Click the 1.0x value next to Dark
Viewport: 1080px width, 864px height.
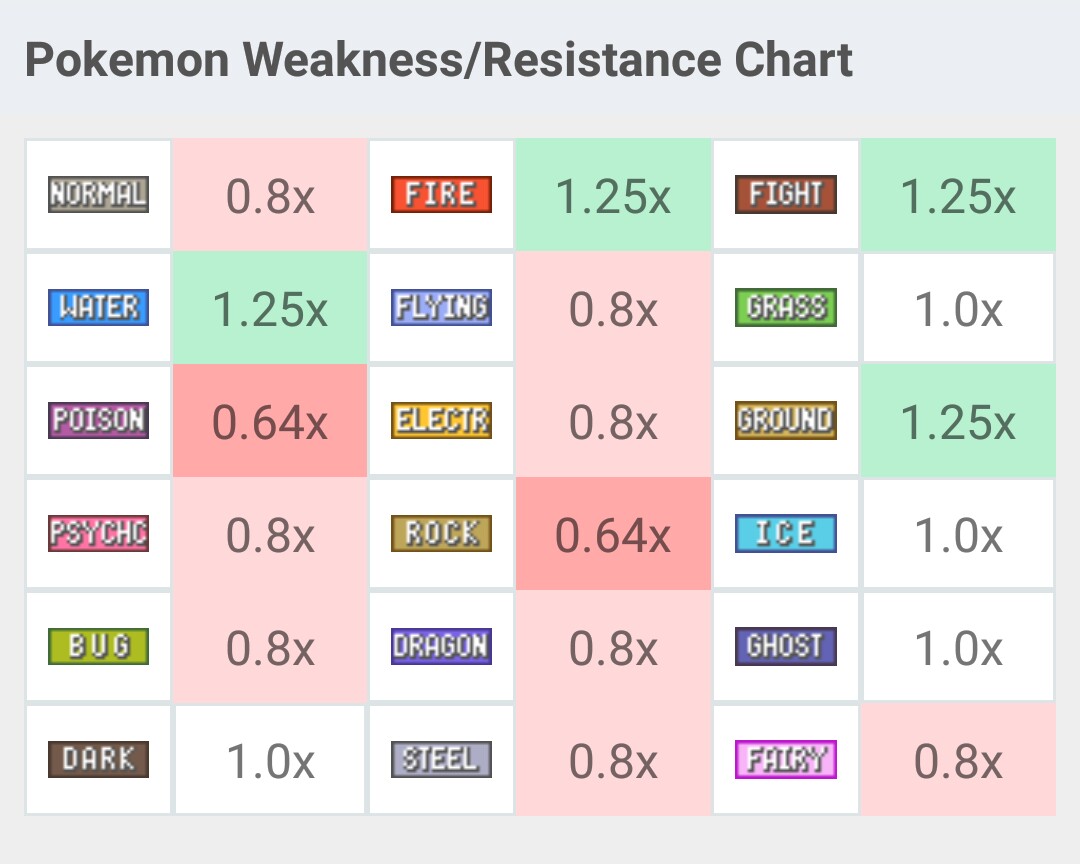pos(269,760)
